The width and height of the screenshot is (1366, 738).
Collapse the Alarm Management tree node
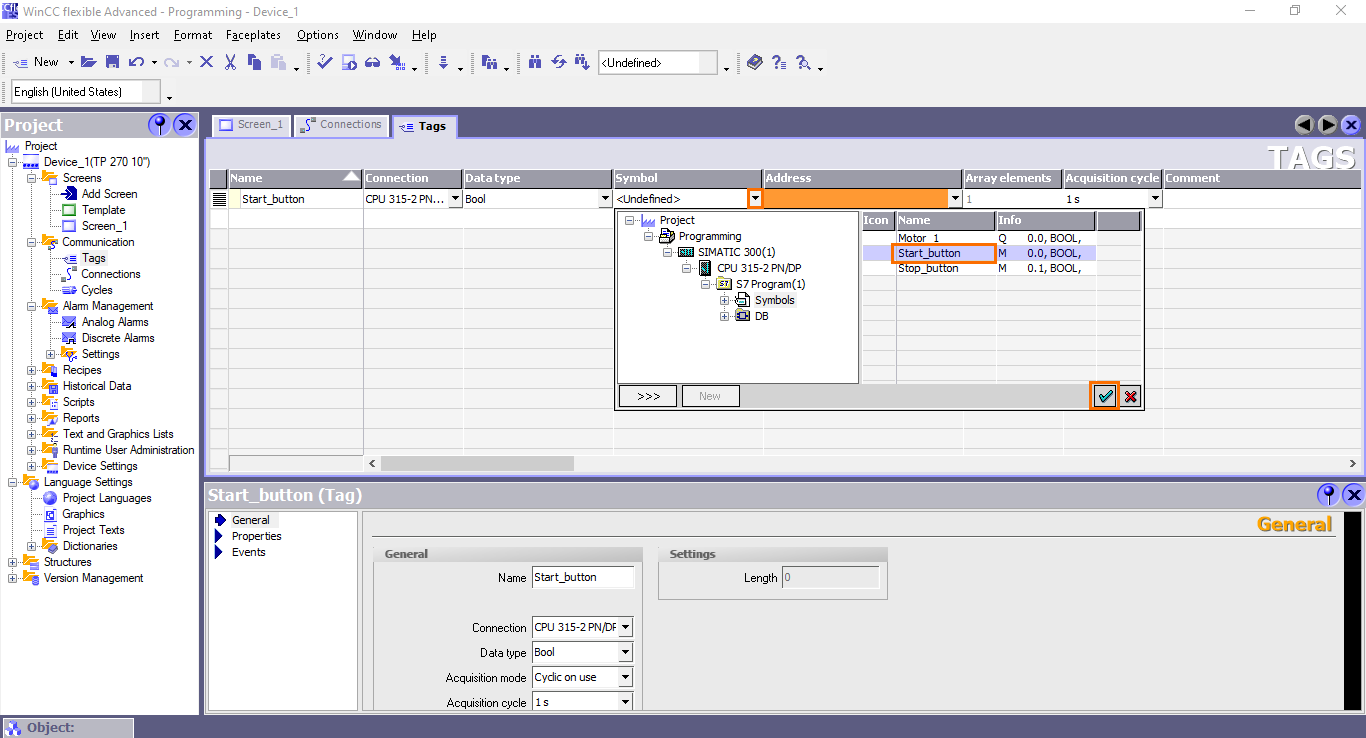point(32,306)
